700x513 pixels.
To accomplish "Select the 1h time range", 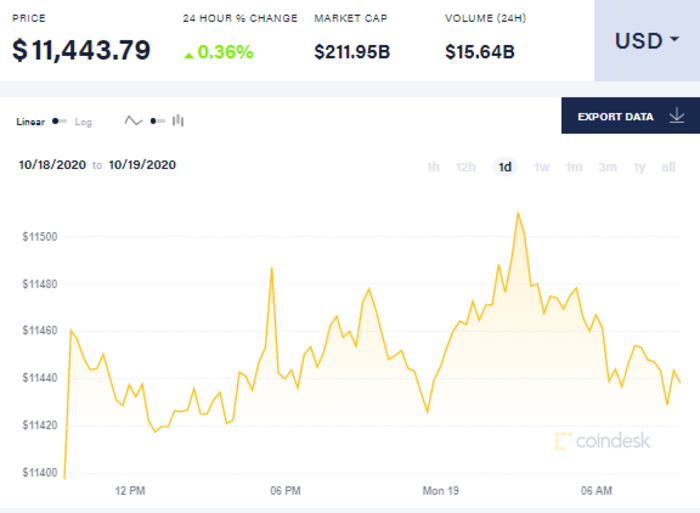I will coord(433,167).
